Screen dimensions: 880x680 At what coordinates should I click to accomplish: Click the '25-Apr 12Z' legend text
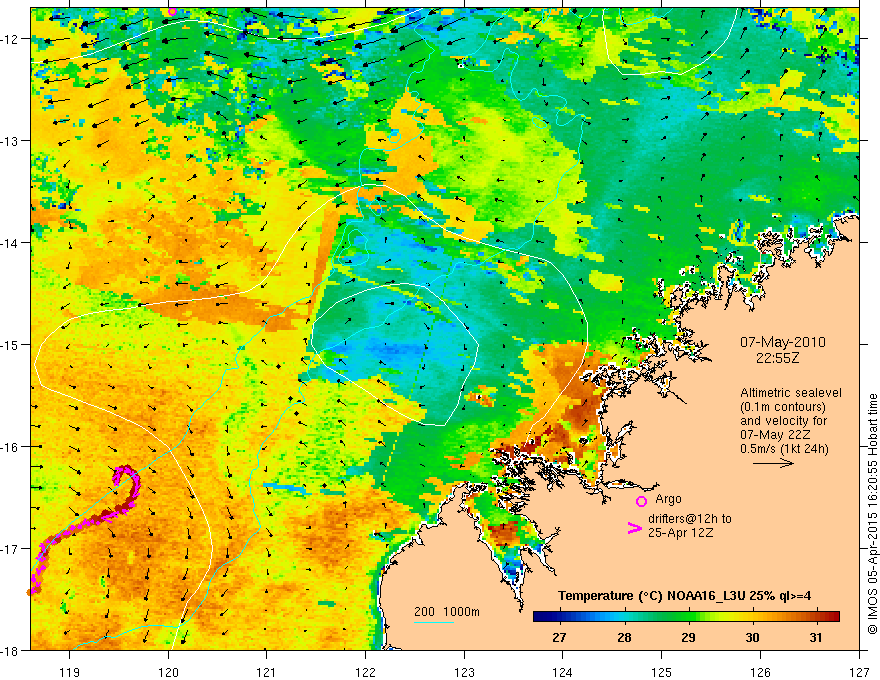pyautogui.click(x=680, y=532)
